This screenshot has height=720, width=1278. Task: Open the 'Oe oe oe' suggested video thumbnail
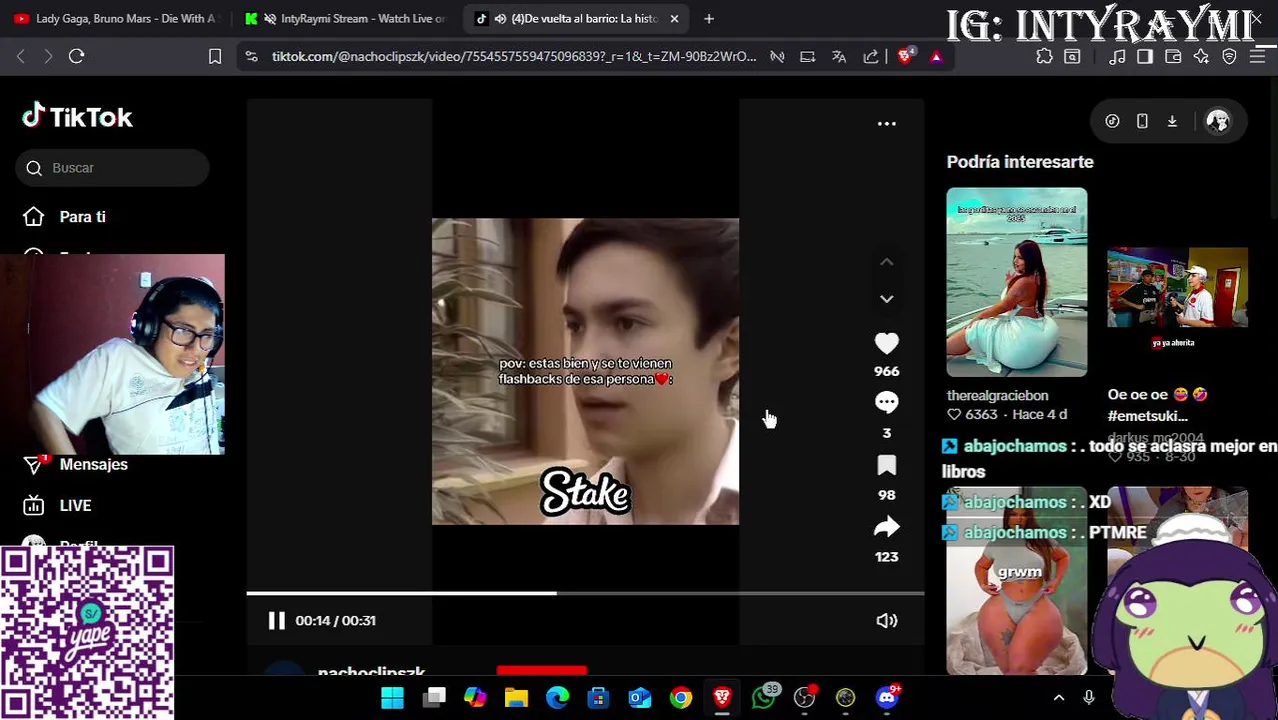[1177, 287]
